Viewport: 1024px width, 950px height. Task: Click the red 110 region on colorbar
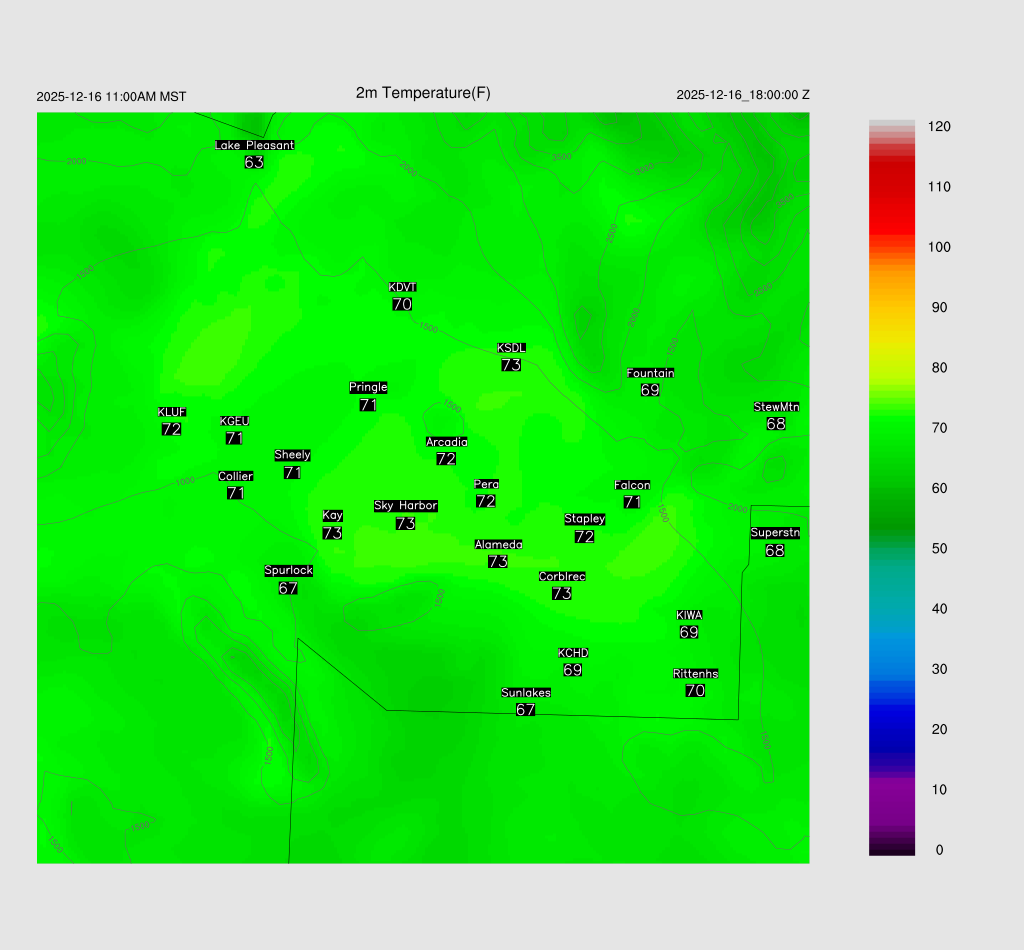(892, 187)
